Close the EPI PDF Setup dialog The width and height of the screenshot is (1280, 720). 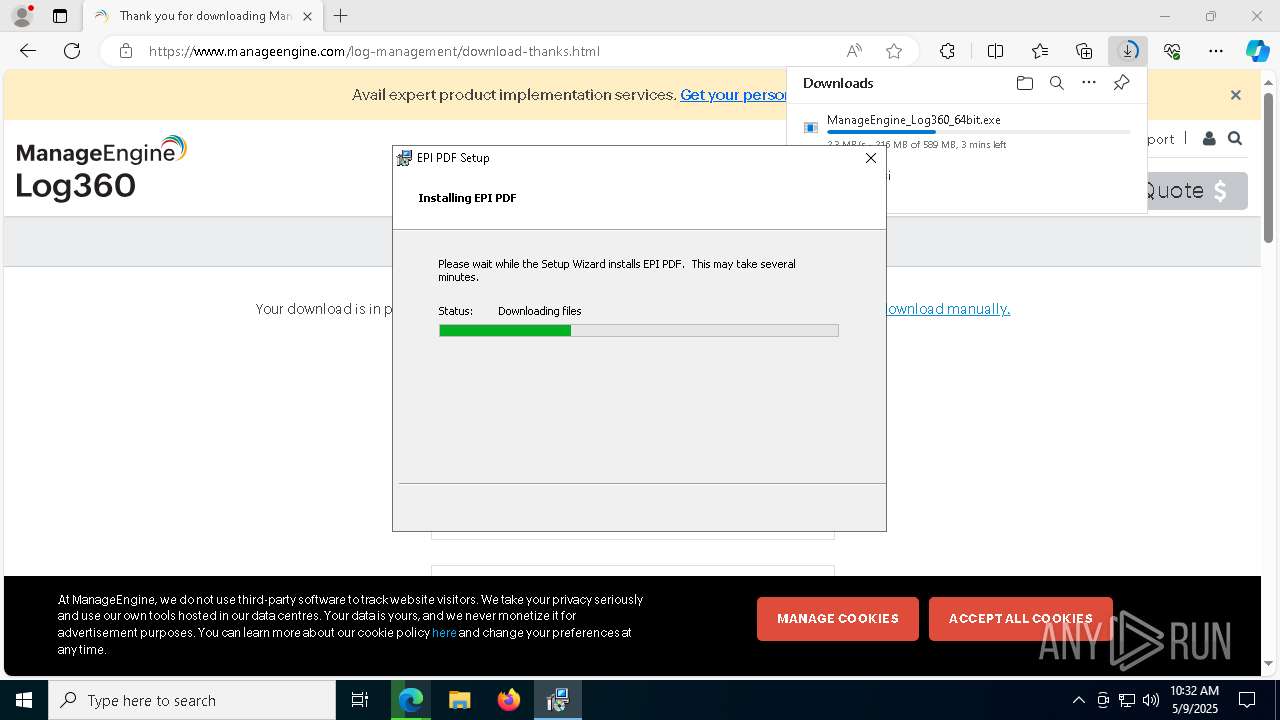pos(870,158)
